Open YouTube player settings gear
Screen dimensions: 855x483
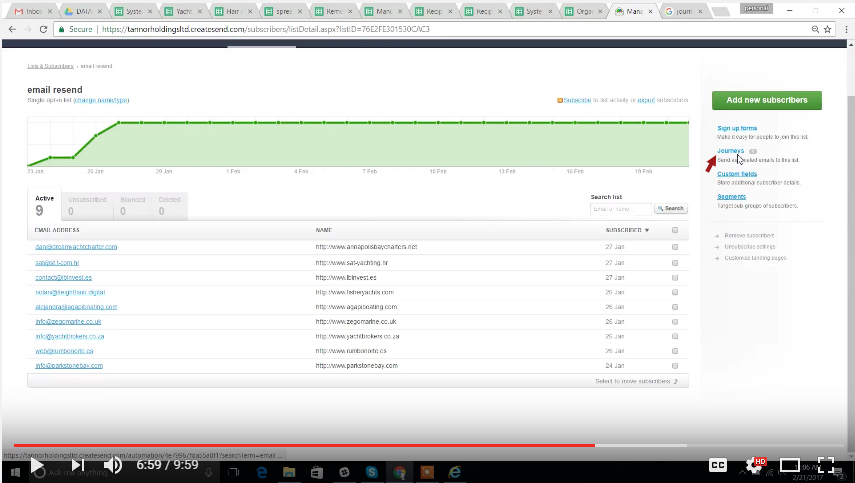tap(754, 465)
